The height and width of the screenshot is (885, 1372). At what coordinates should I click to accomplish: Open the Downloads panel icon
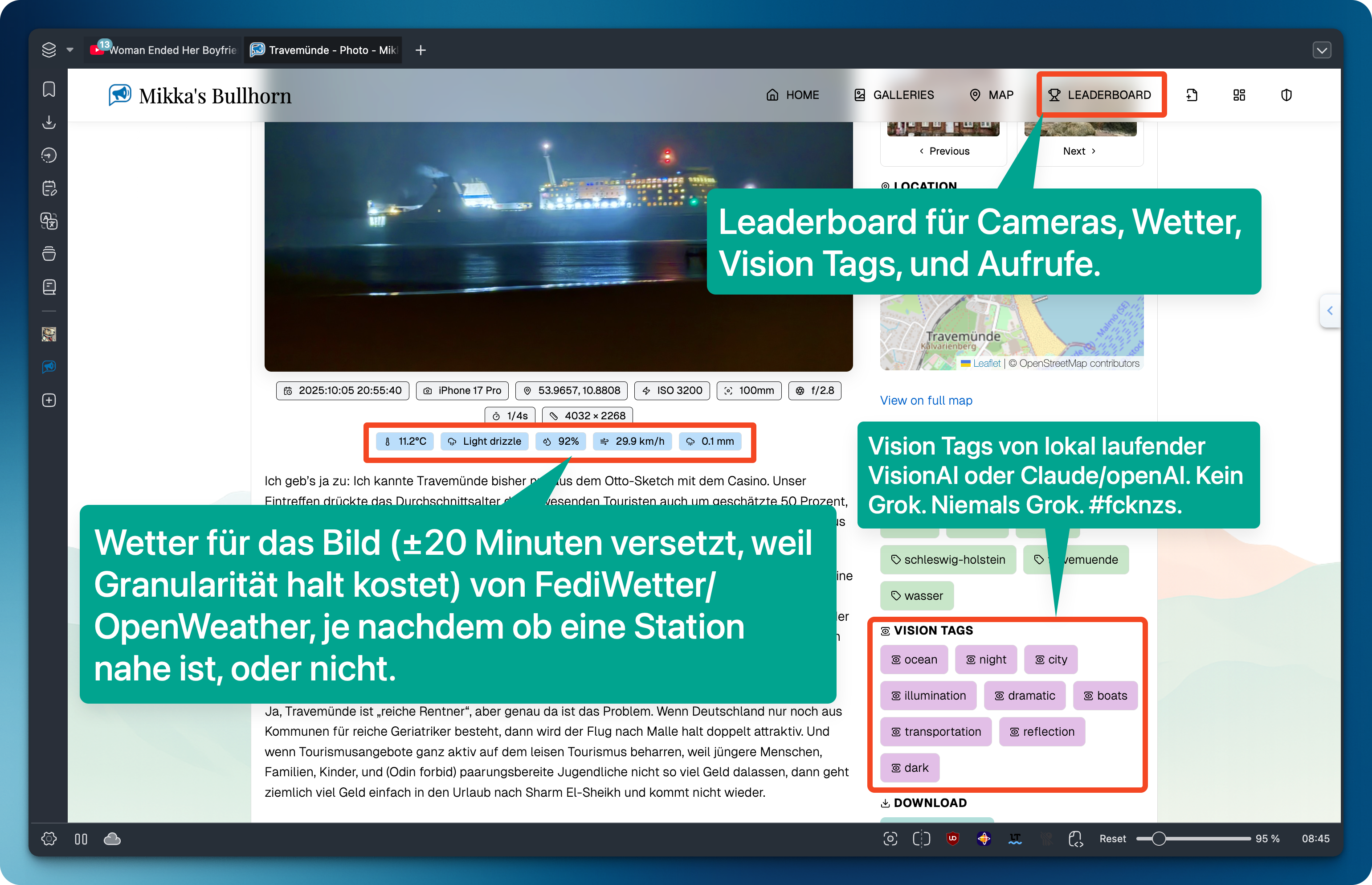[49, 122]
